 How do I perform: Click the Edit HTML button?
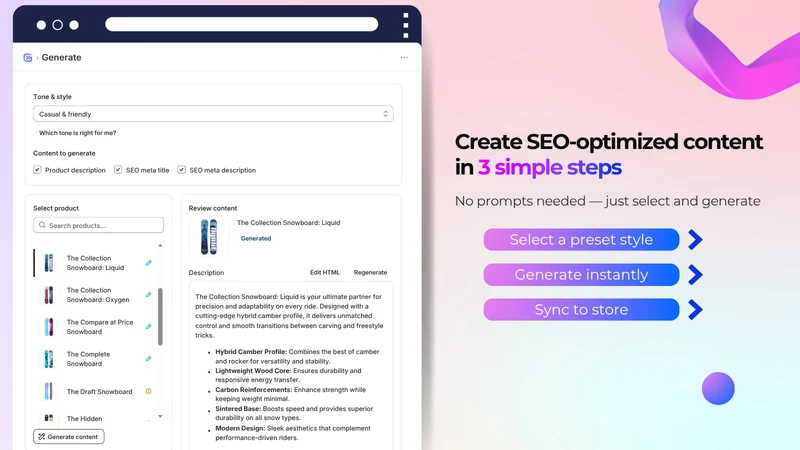tap(324, 272)
